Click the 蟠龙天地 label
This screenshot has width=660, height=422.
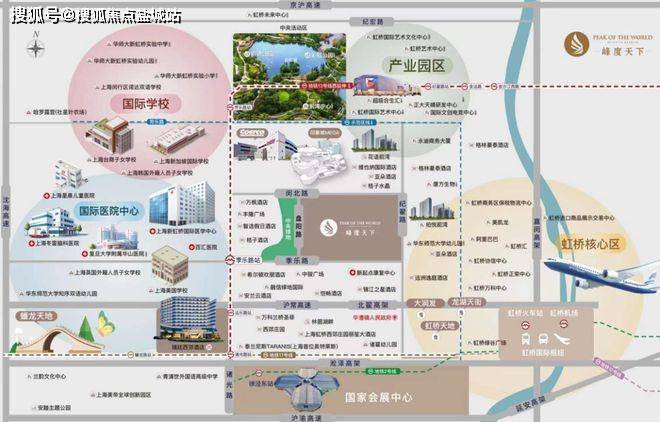coord(36,316)
